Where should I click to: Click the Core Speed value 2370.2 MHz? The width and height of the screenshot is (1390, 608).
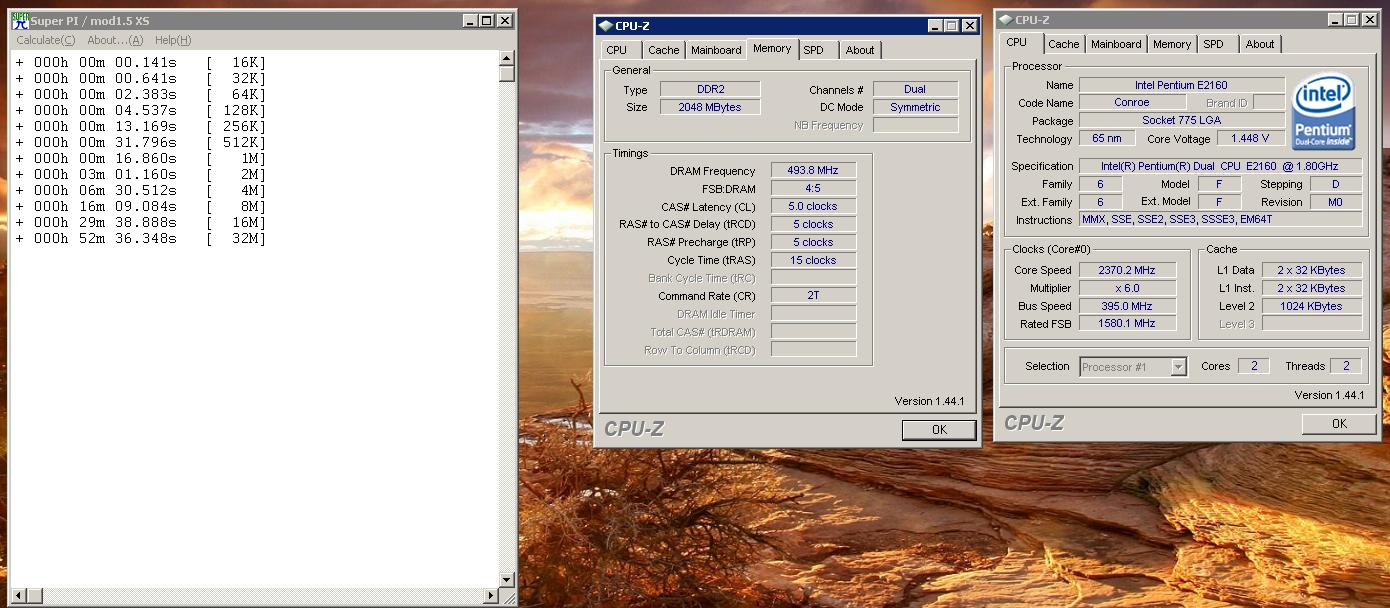[1126, 270]
